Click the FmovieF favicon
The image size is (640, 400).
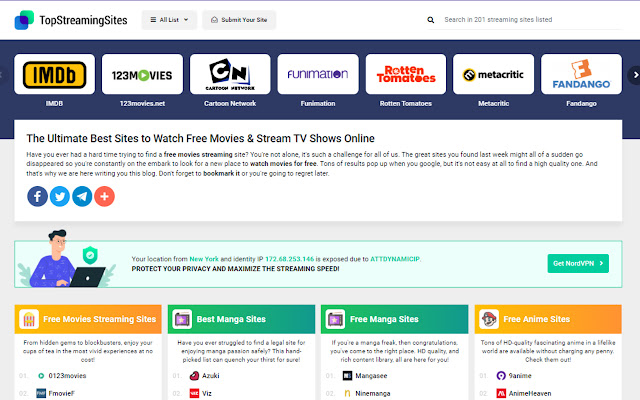click(41, 393)
